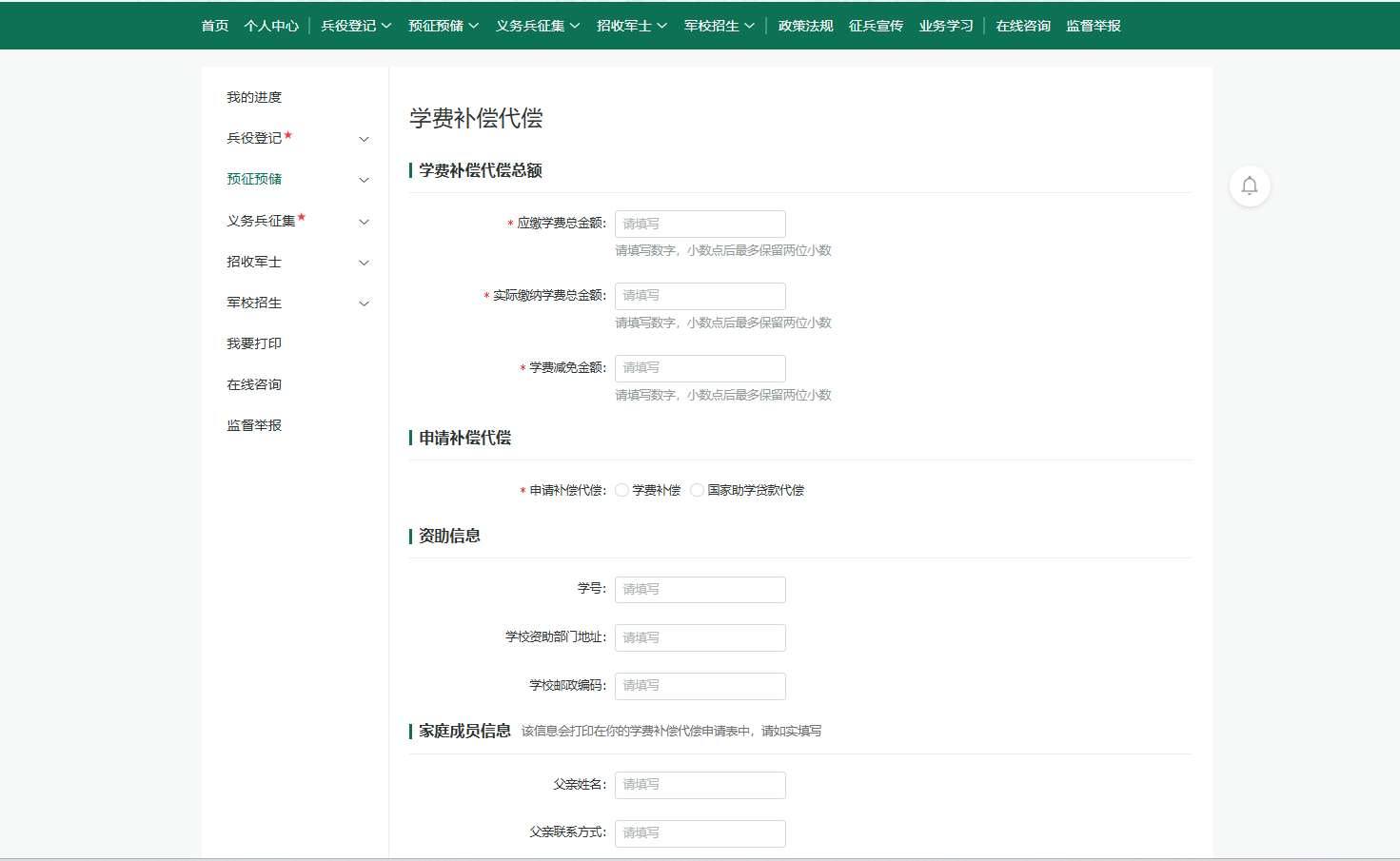Select 学费补偿 radio option
Screen dimensions: 1400x861
tap(622, 490)
